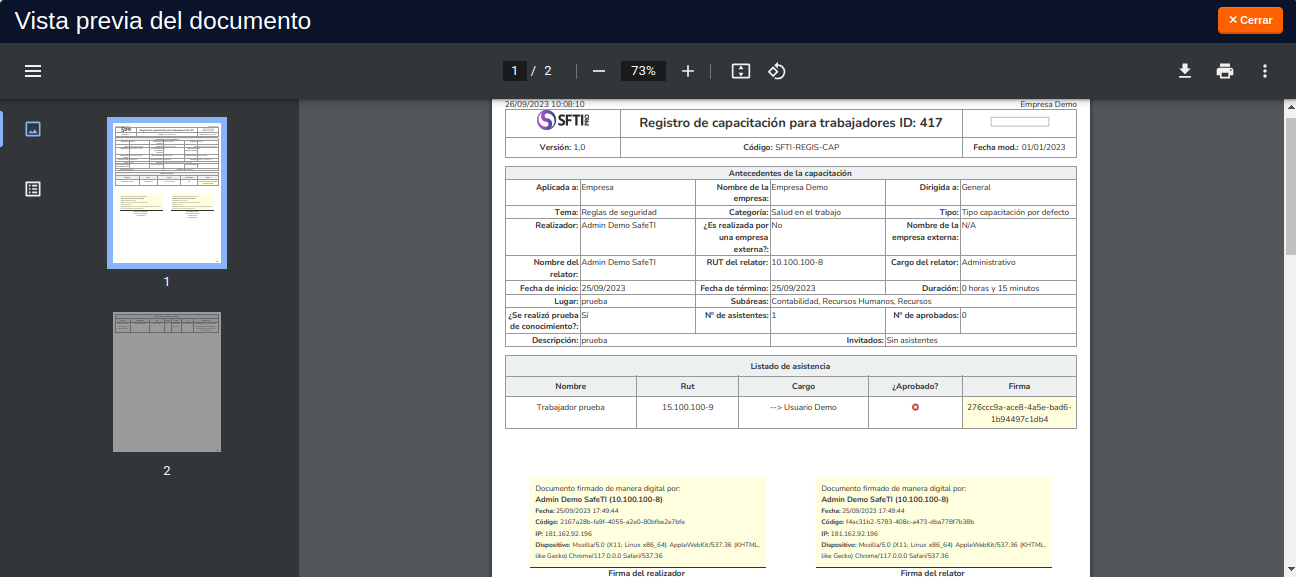Screen dimensions: 1296x577
Task: Click 'Empresa Demo' header text at top right
Action: click(1048, 104)
